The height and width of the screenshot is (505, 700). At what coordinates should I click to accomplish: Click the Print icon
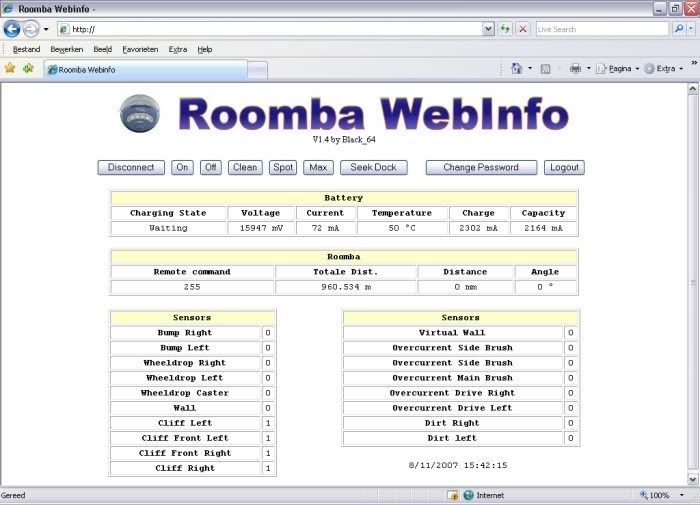[x=575, y=68]
